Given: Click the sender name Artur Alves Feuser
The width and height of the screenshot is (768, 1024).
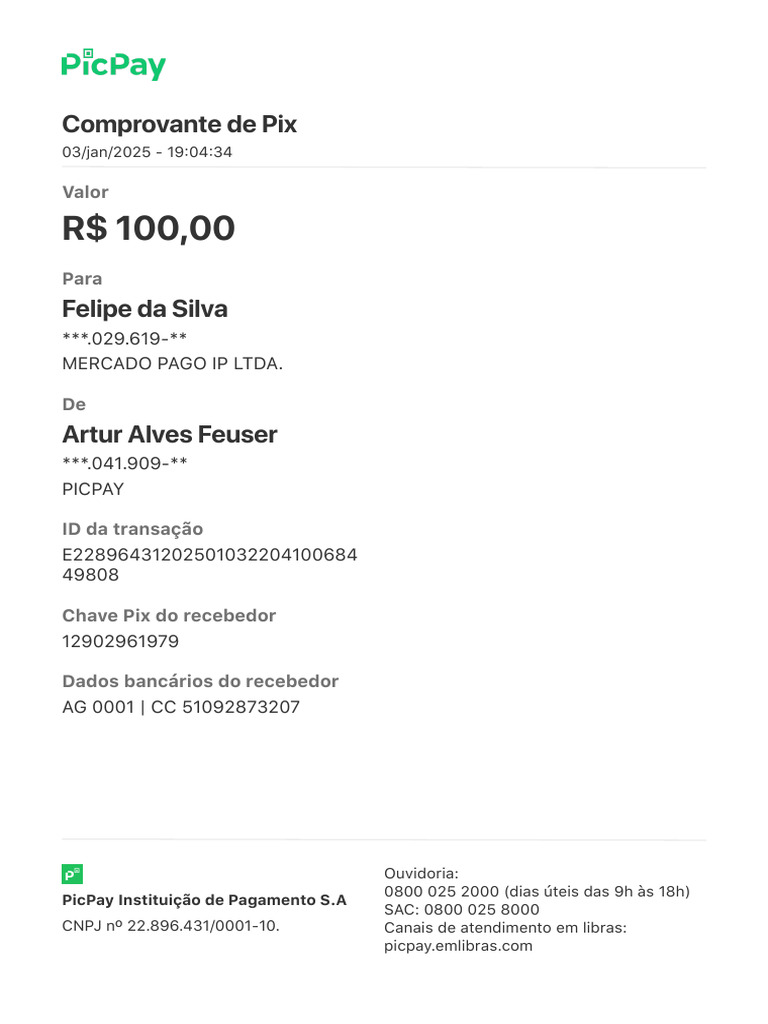Looking at the screenshot, I should coord(169,435).
